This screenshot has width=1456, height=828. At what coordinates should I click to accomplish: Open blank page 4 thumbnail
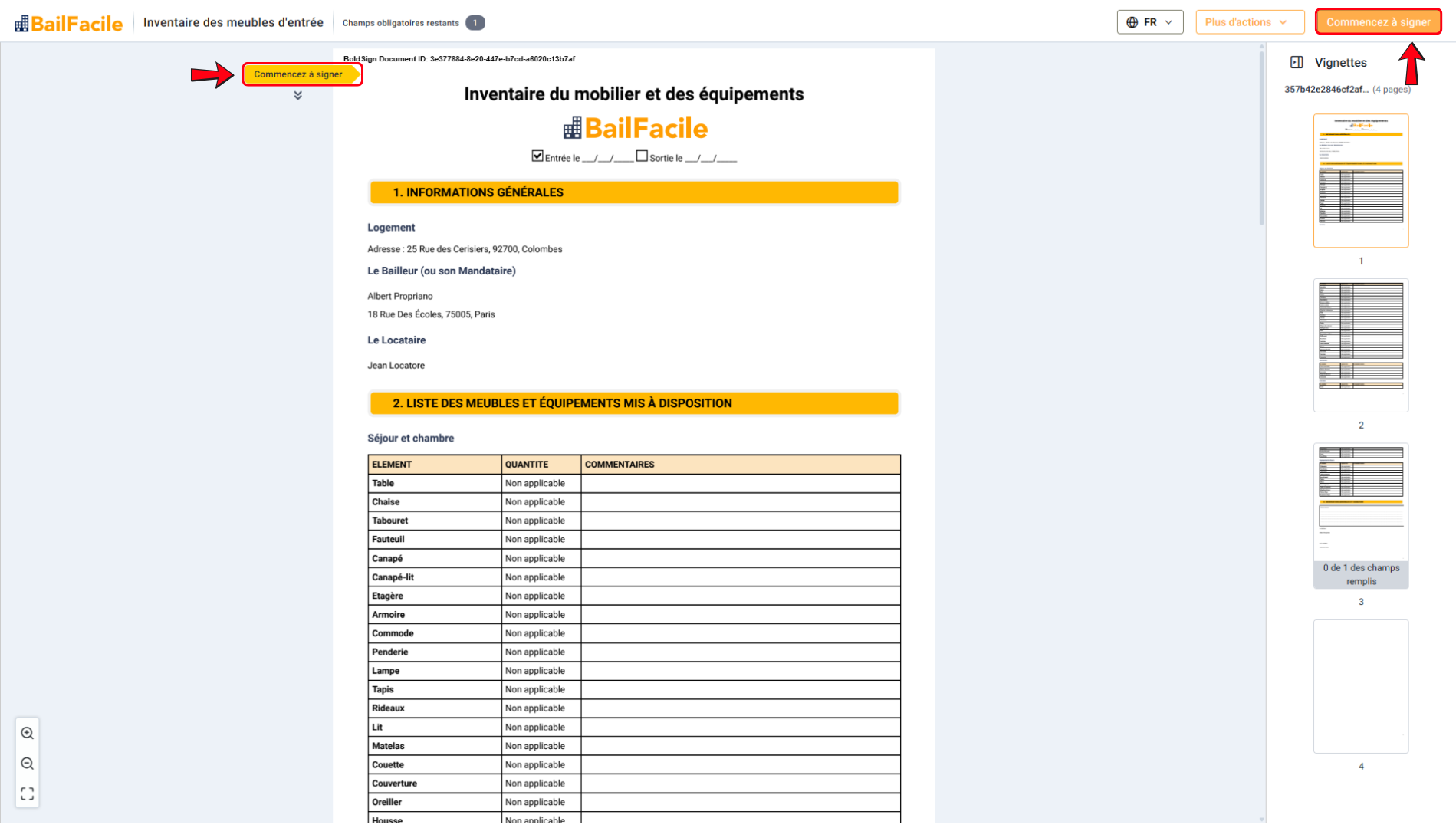1360,686
